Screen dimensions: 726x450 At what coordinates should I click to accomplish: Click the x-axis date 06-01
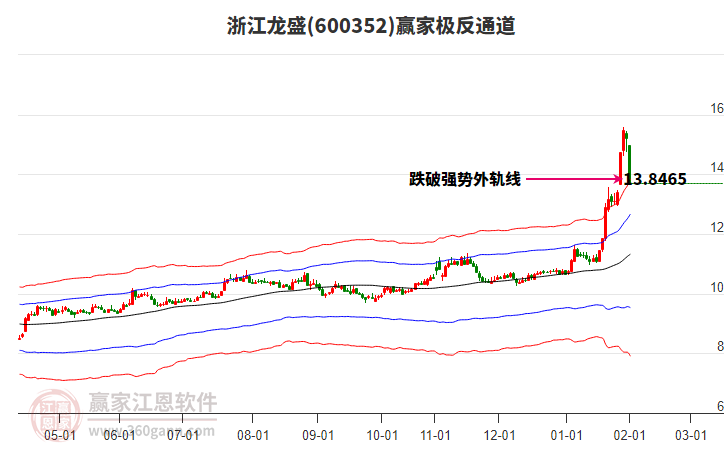pyautogui.click(x=119, y=435)
